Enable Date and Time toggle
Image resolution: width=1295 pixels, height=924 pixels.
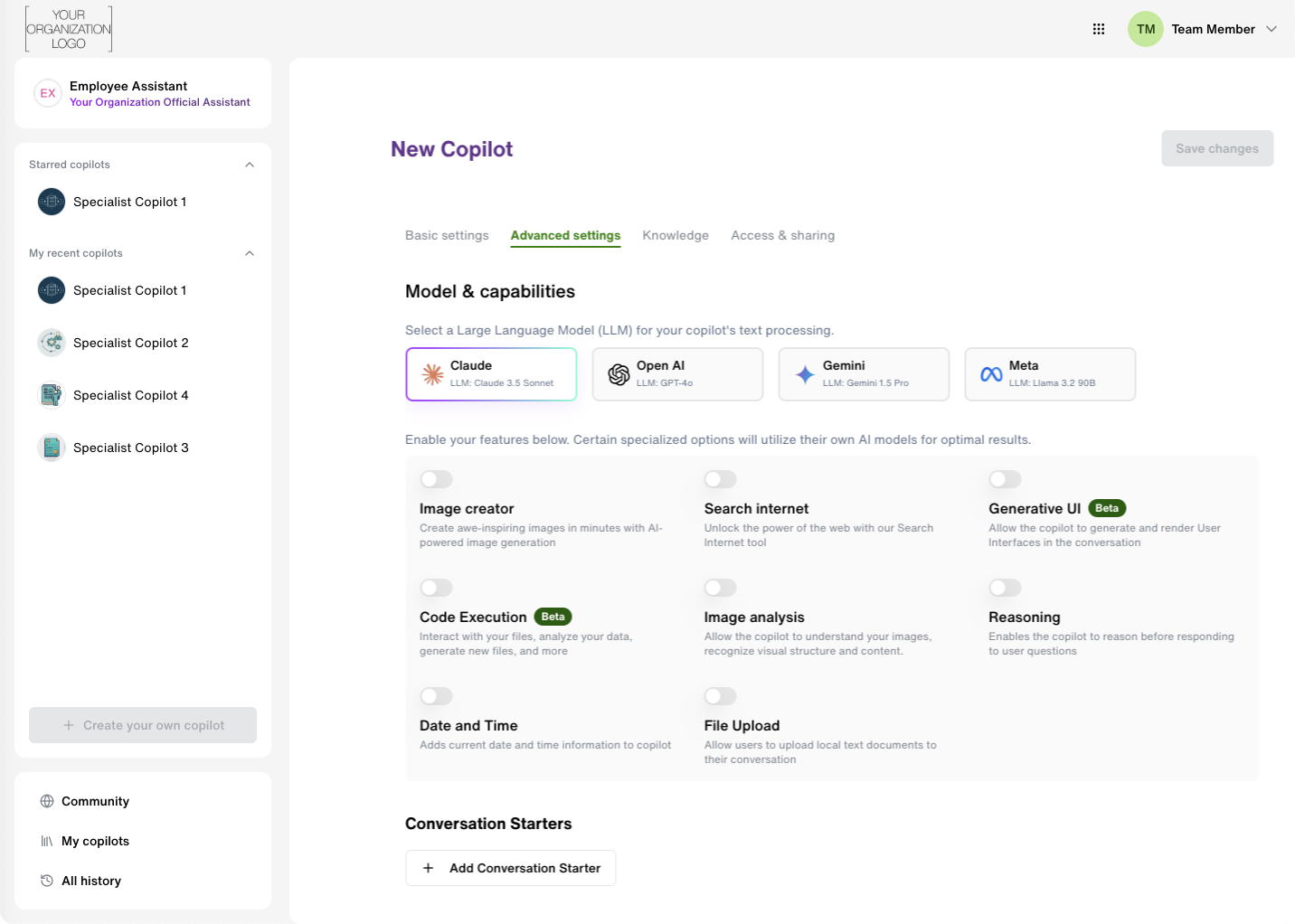point(436,696)
